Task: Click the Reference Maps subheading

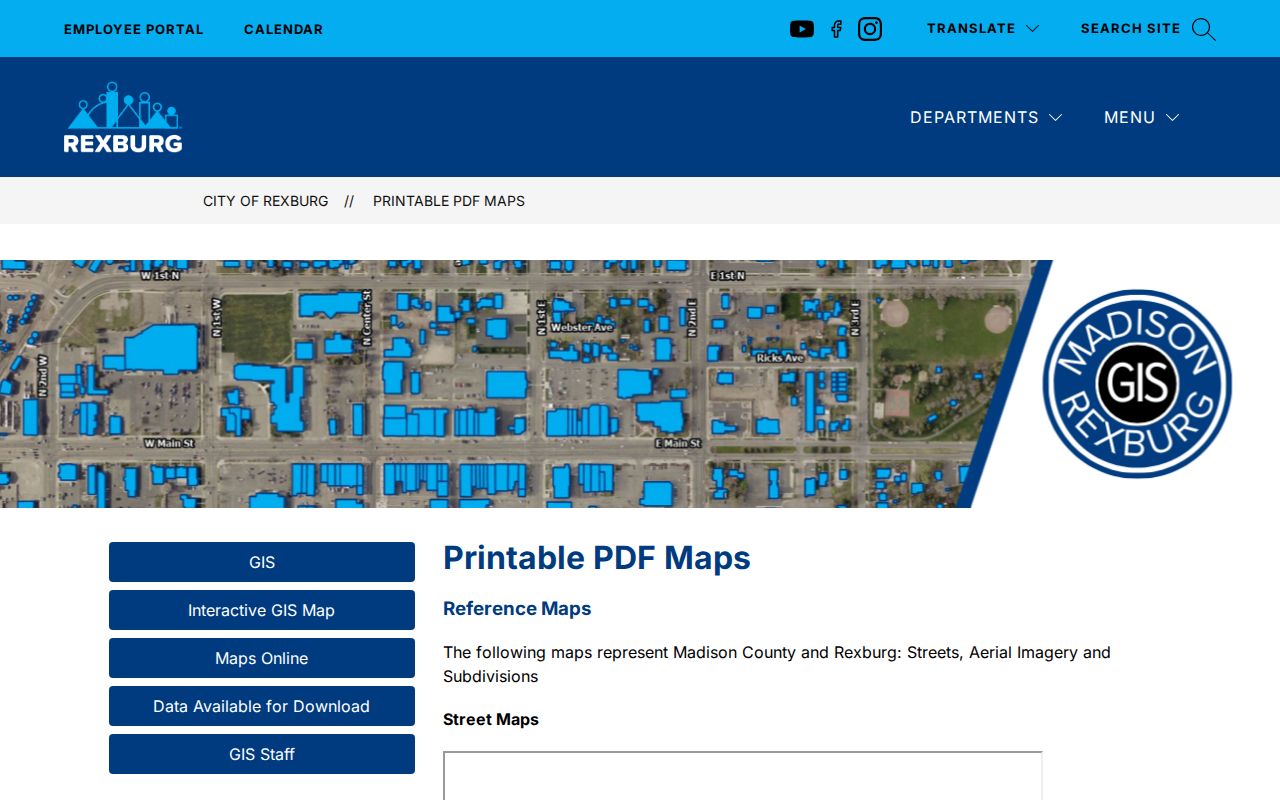Action: (517, 609)
